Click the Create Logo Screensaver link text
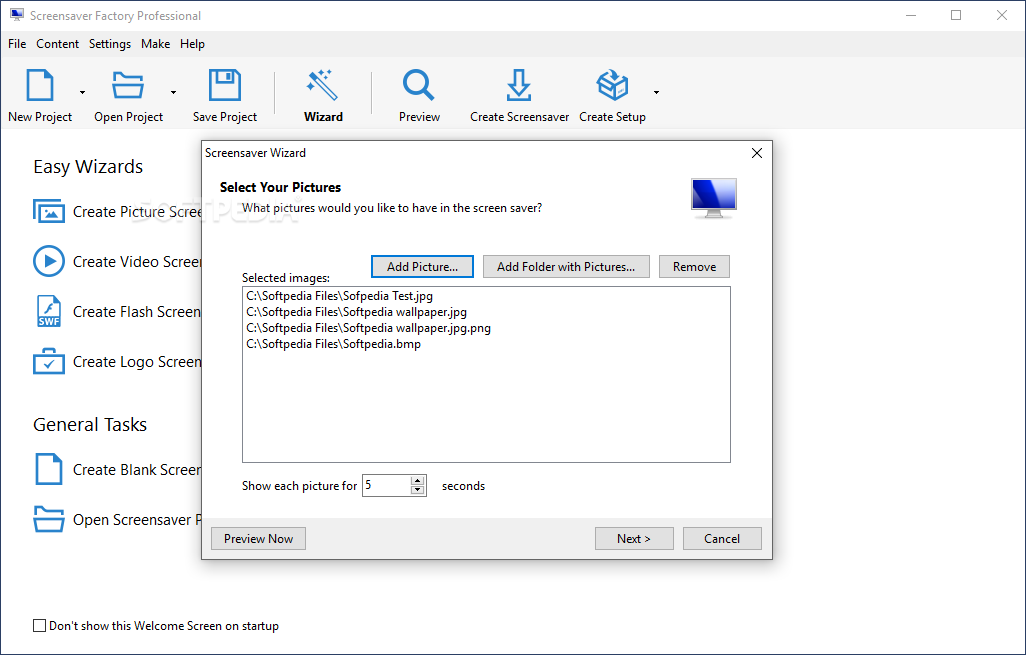The image size is (1026, 655). [137, 362]
